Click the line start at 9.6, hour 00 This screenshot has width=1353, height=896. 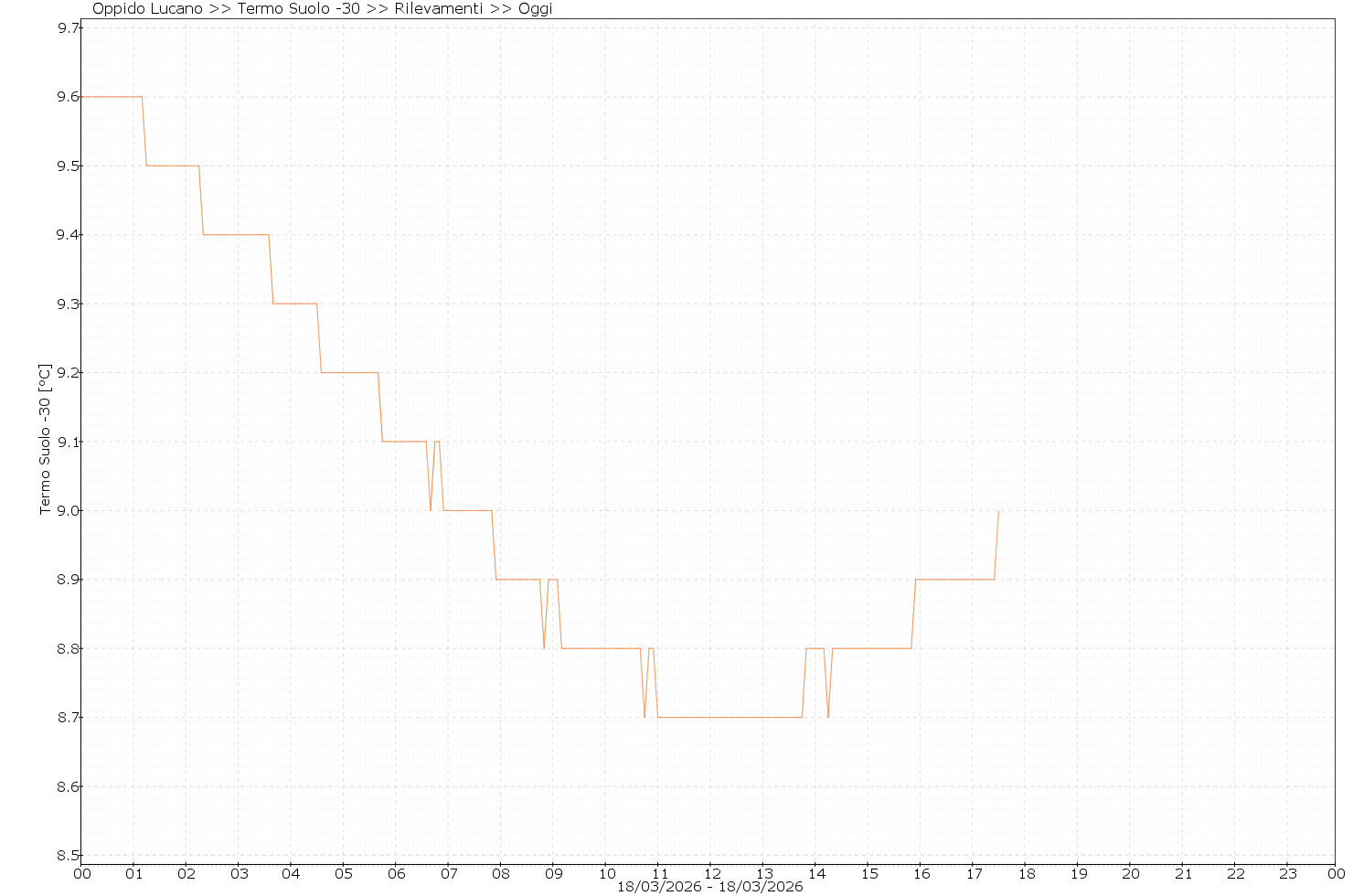pyautogui.click(x=82, y=96)
